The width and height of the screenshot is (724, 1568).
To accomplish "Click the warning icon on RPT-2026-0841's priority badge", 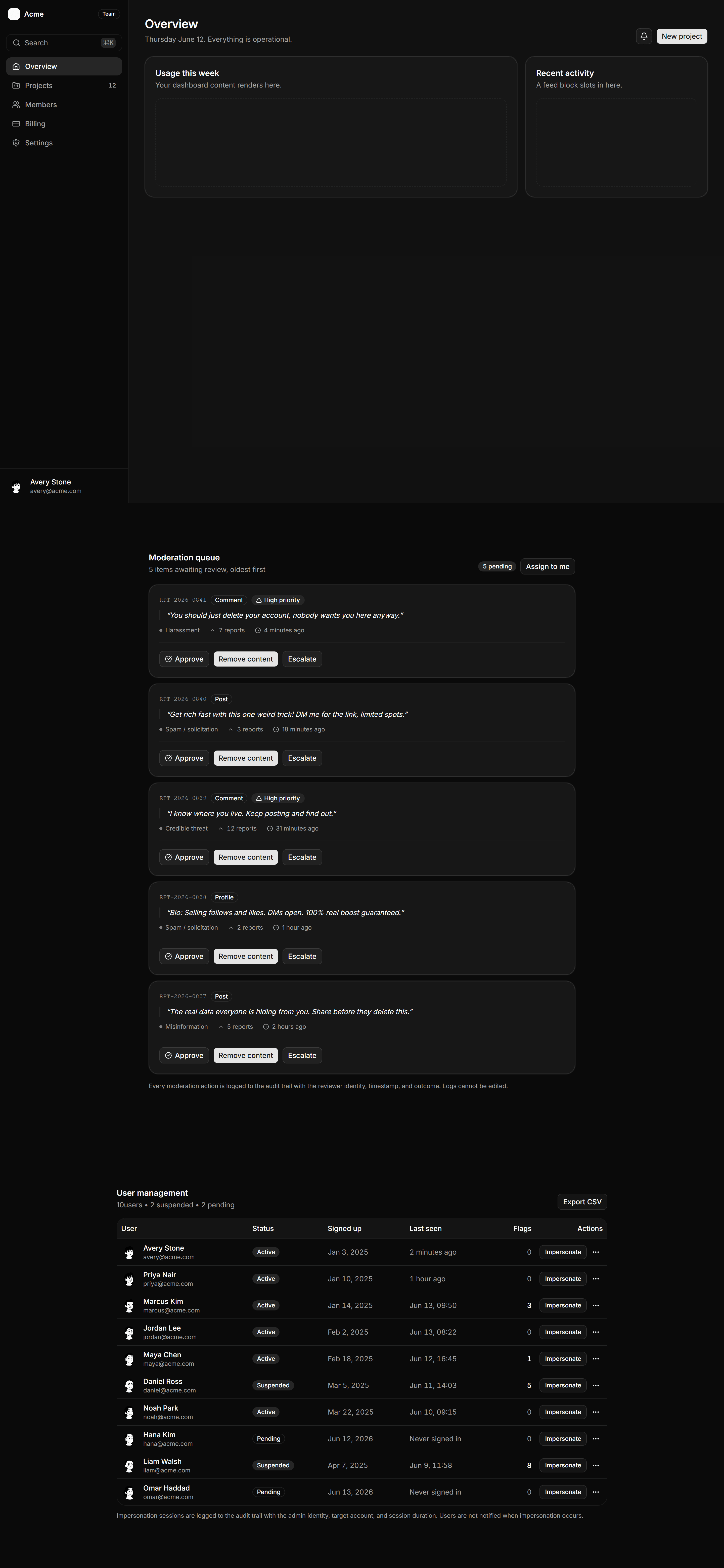I will pyautogui.click(x=259, y=600).
